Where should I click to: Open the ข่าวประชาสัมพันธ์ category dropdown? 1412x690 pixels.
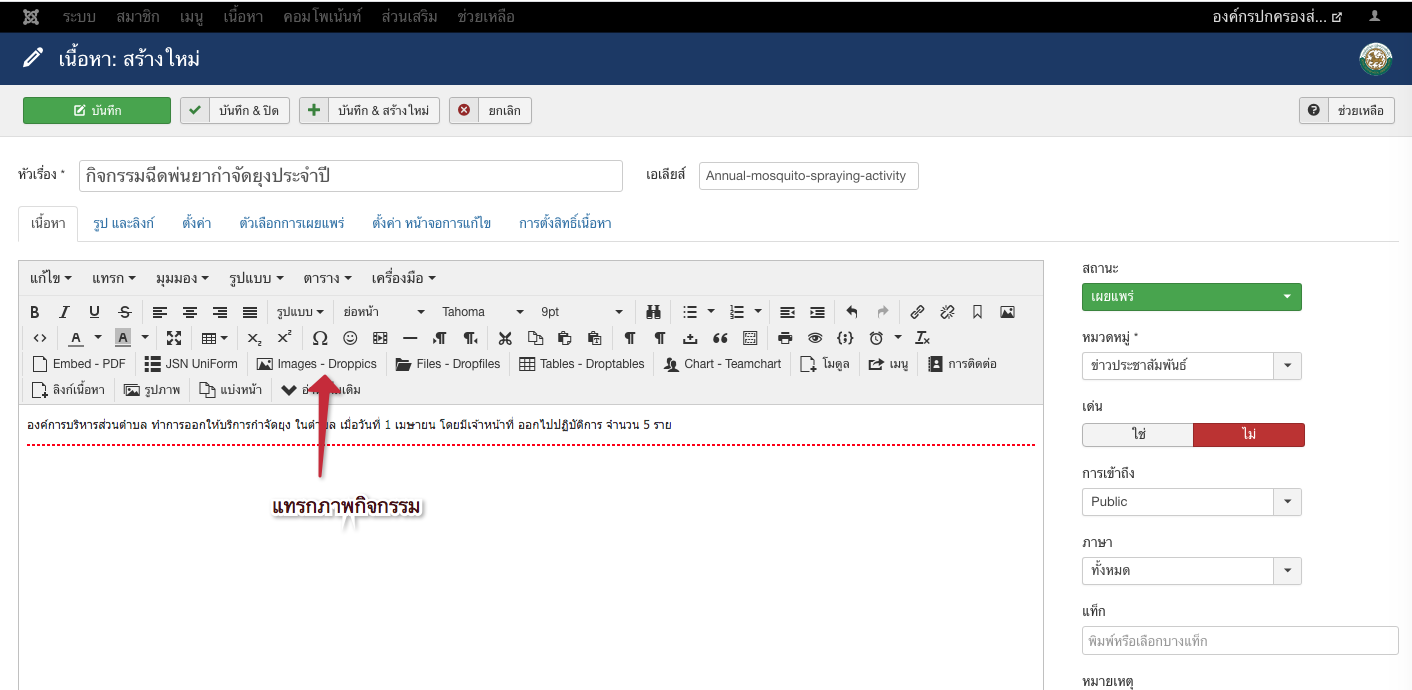[x=1192, y=366]
